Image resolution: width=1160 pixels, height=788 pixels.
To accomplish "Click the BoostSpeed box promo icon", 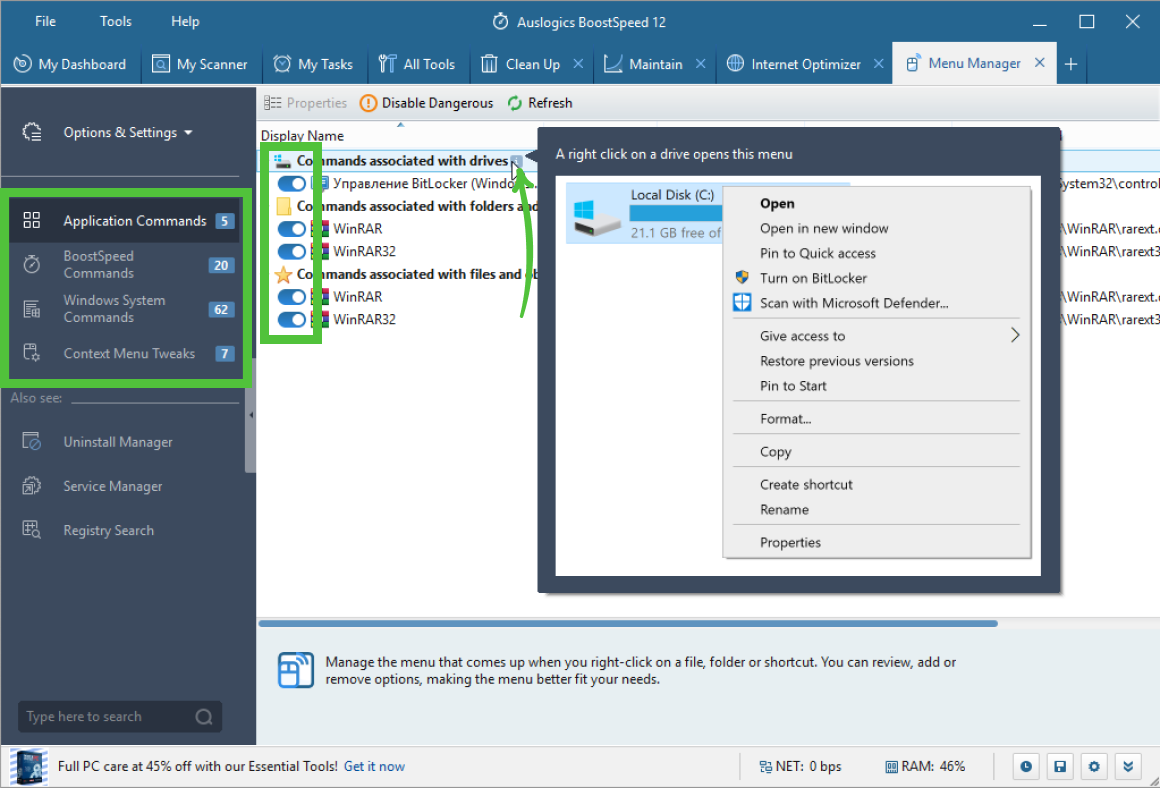I will pos(30,767).
